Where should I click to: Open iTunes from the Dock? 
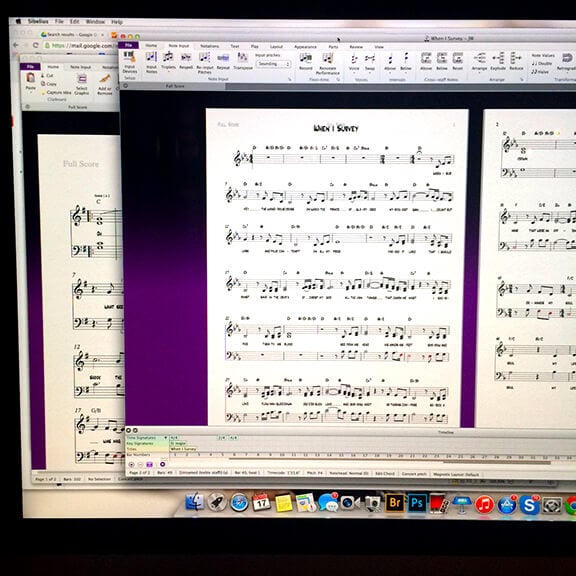[x=484, y=504]
